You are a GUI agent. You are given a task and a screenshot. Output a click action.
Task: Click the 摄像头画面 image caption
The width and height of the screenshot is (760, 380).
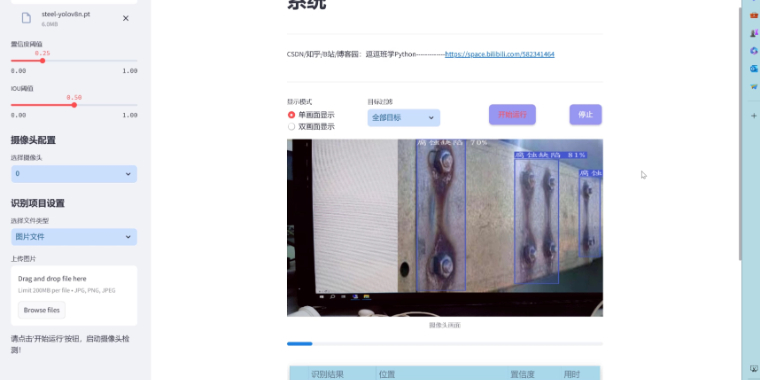(x=445, y=325)
